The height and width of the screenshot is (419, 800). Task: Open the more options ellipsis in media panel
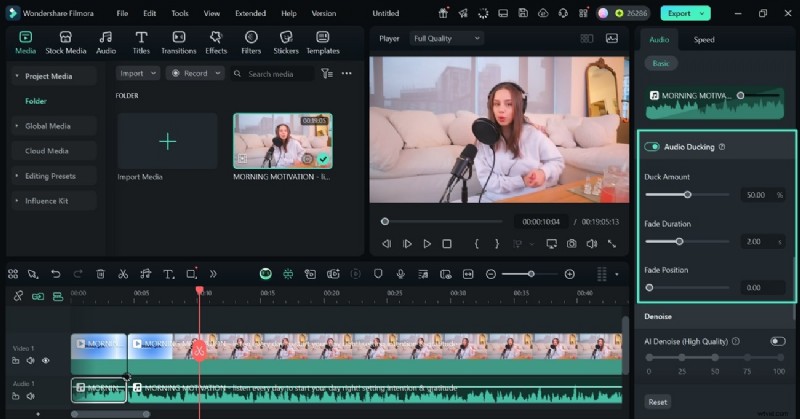pyautogui.click(x=346, y=73)
